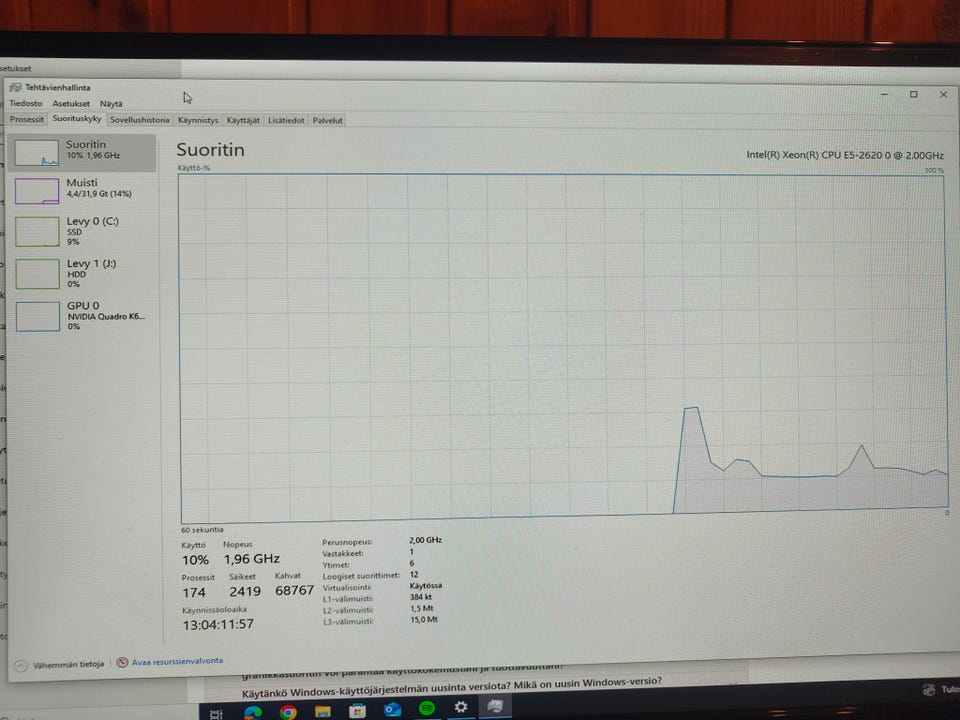Viewport: 960px width, 720px height.
Task: Open the Sovellushistoria tab
Action: [x=140, y=120]
